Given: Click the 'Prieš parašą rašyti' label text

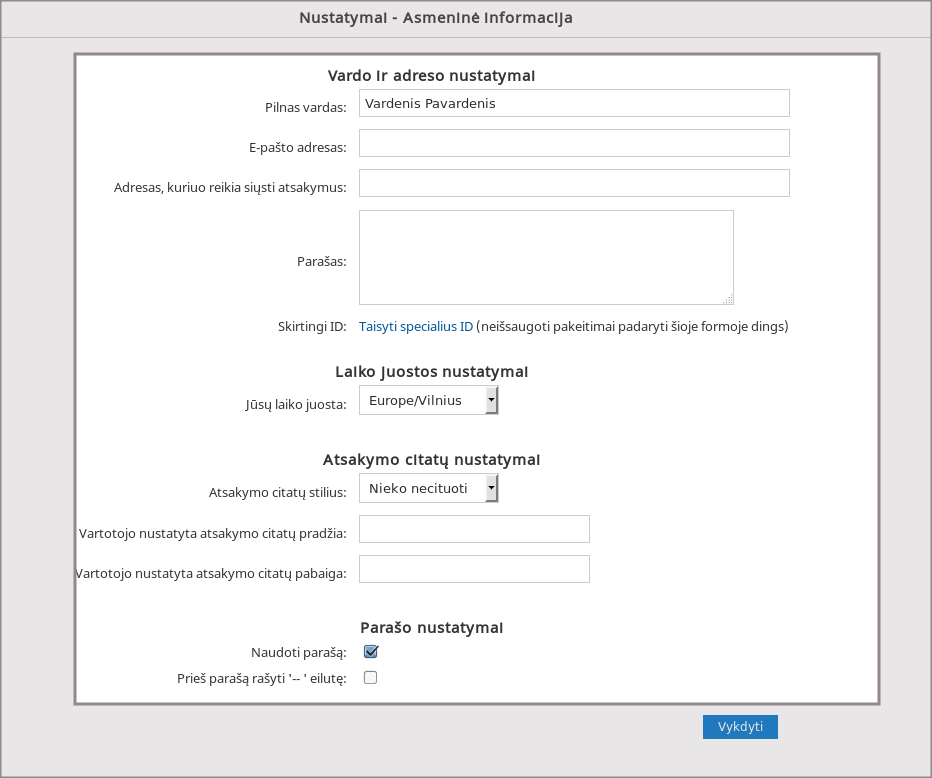Looking at the screenshot, I should (261, 679).
